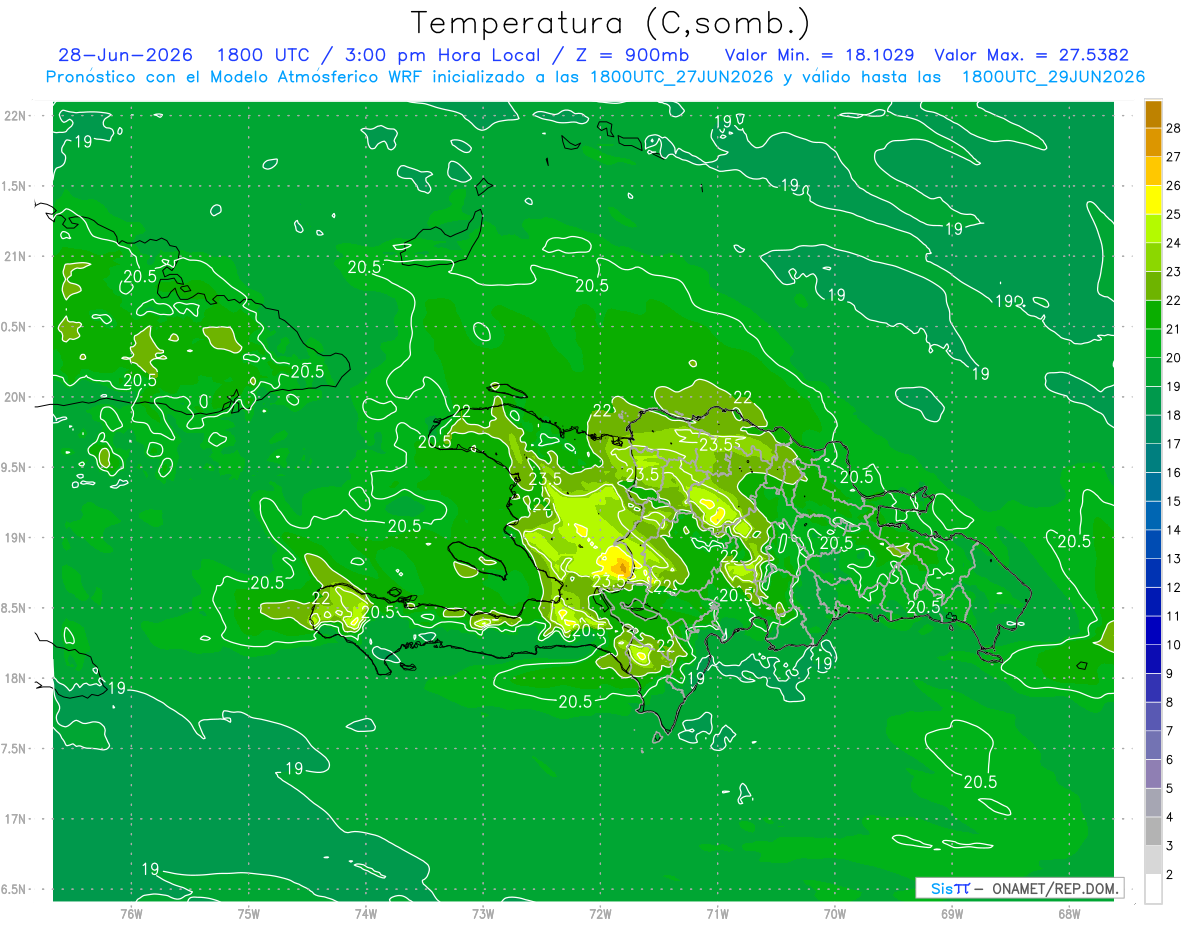Click the '3' value on the color legend
Viewport: 1200px width, 927px height.
coord(1171,846)
